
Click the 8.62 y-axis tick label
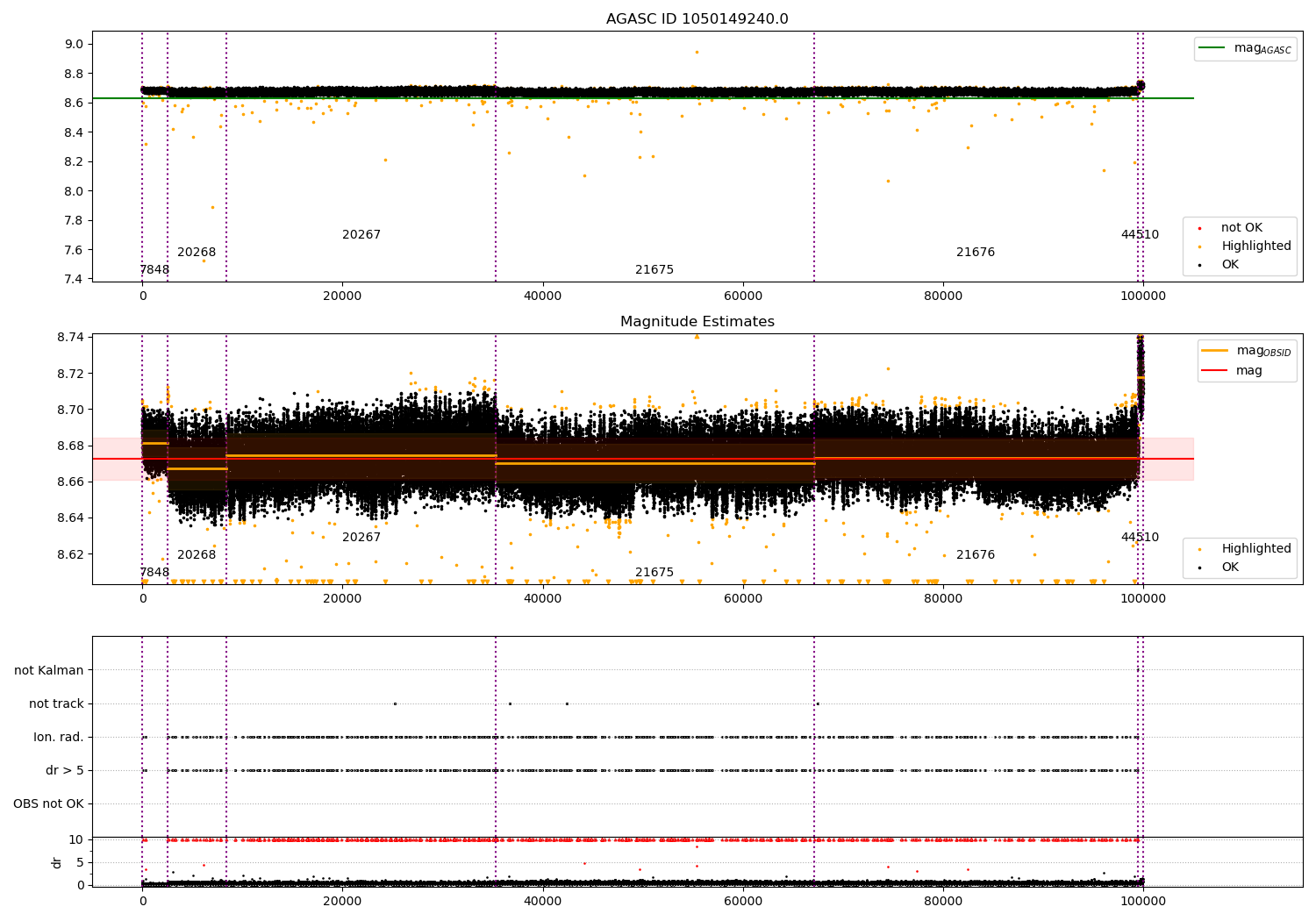click(71, 554)
